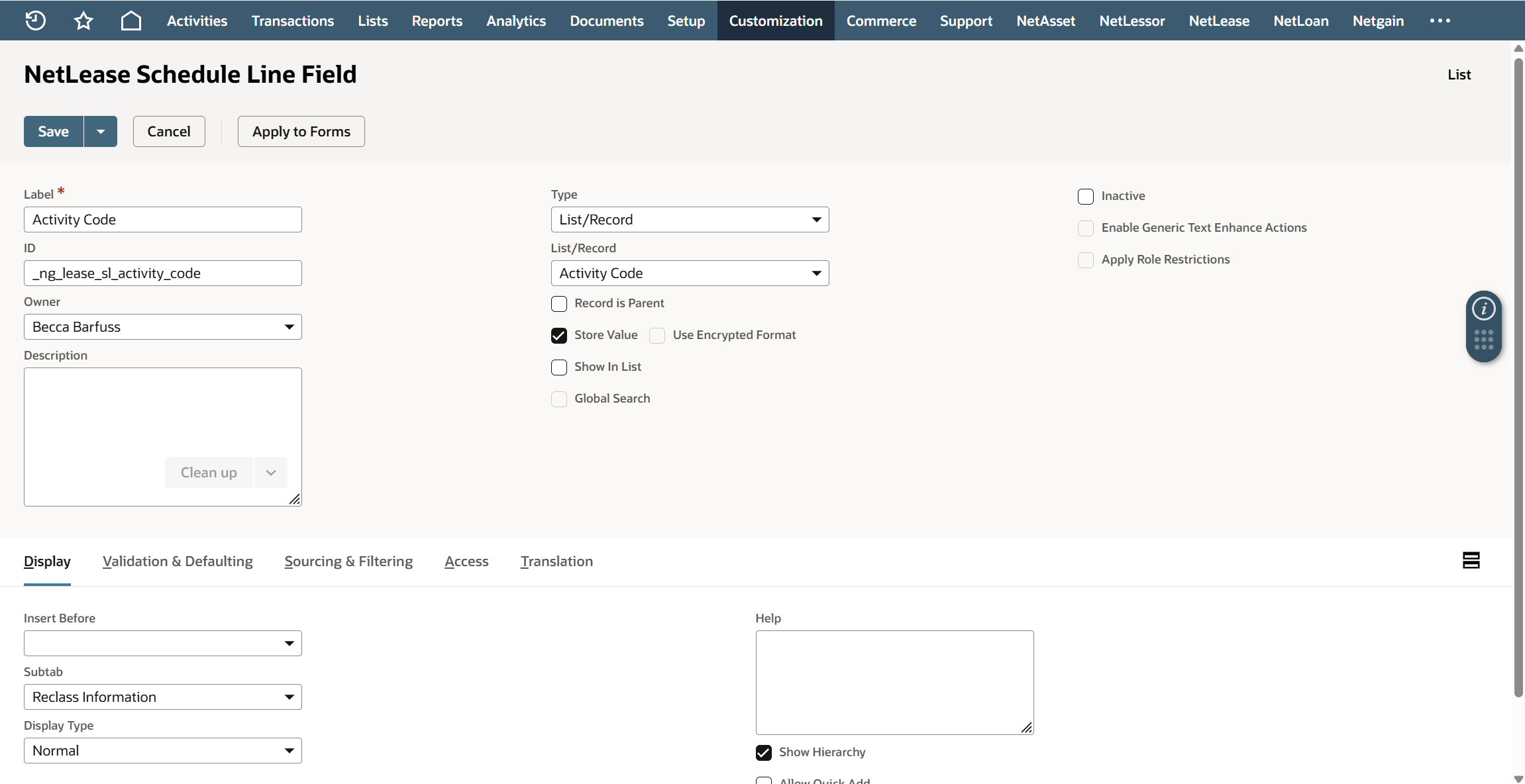Open the Type dropdown list

pyautogui.click(x=690, y=220)
